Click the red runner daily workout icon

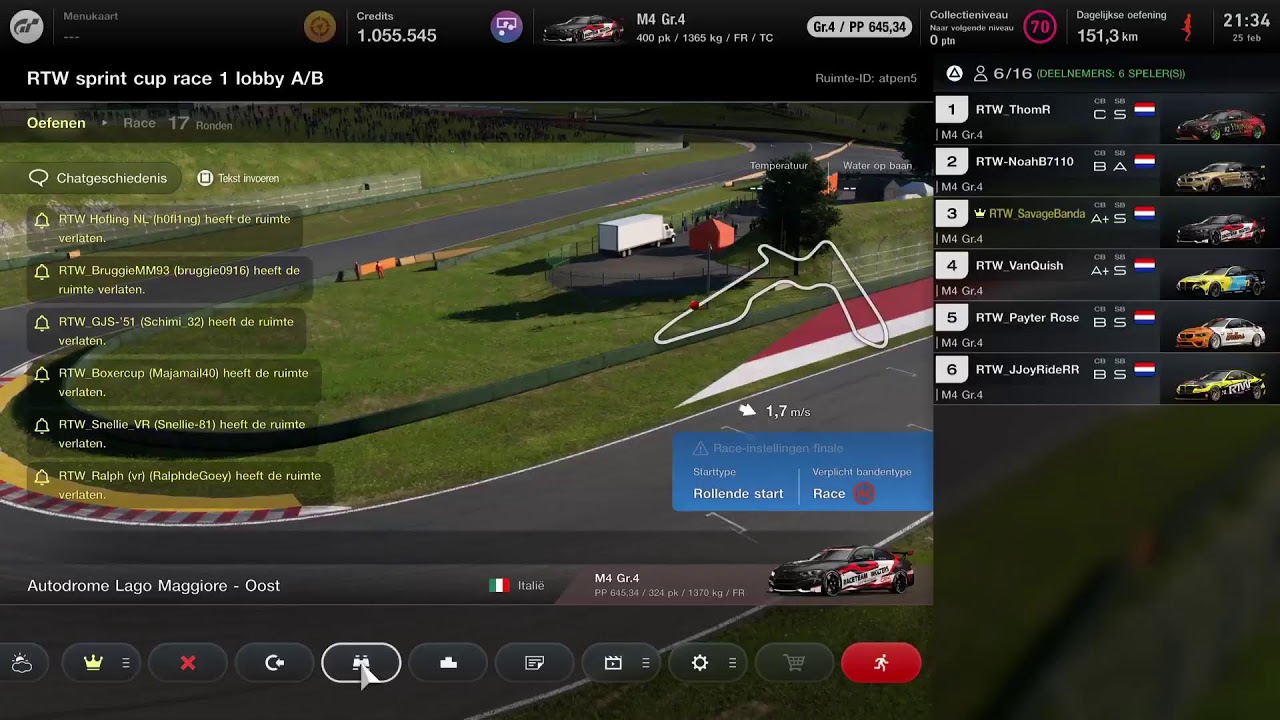1187,27
